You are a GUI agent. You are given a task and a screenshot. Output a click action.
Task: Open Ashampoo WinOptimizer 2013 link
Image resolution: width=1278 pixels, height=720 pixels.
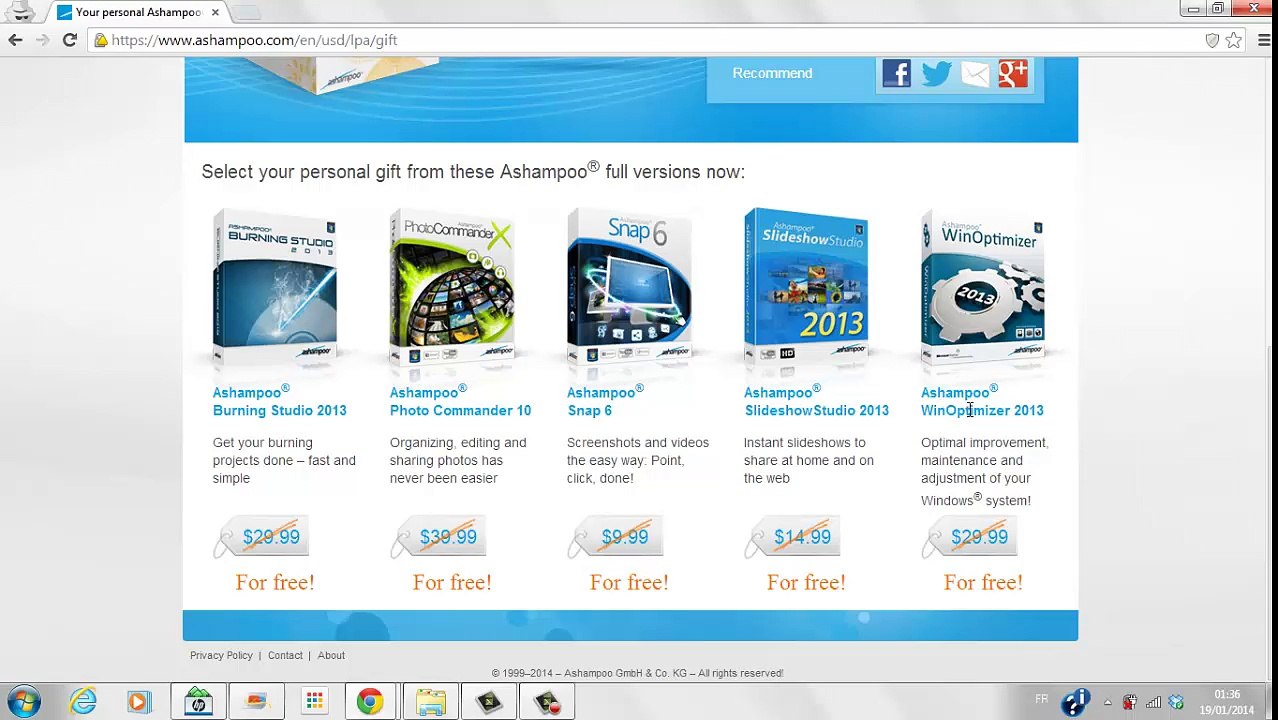[x=982, y=401]
